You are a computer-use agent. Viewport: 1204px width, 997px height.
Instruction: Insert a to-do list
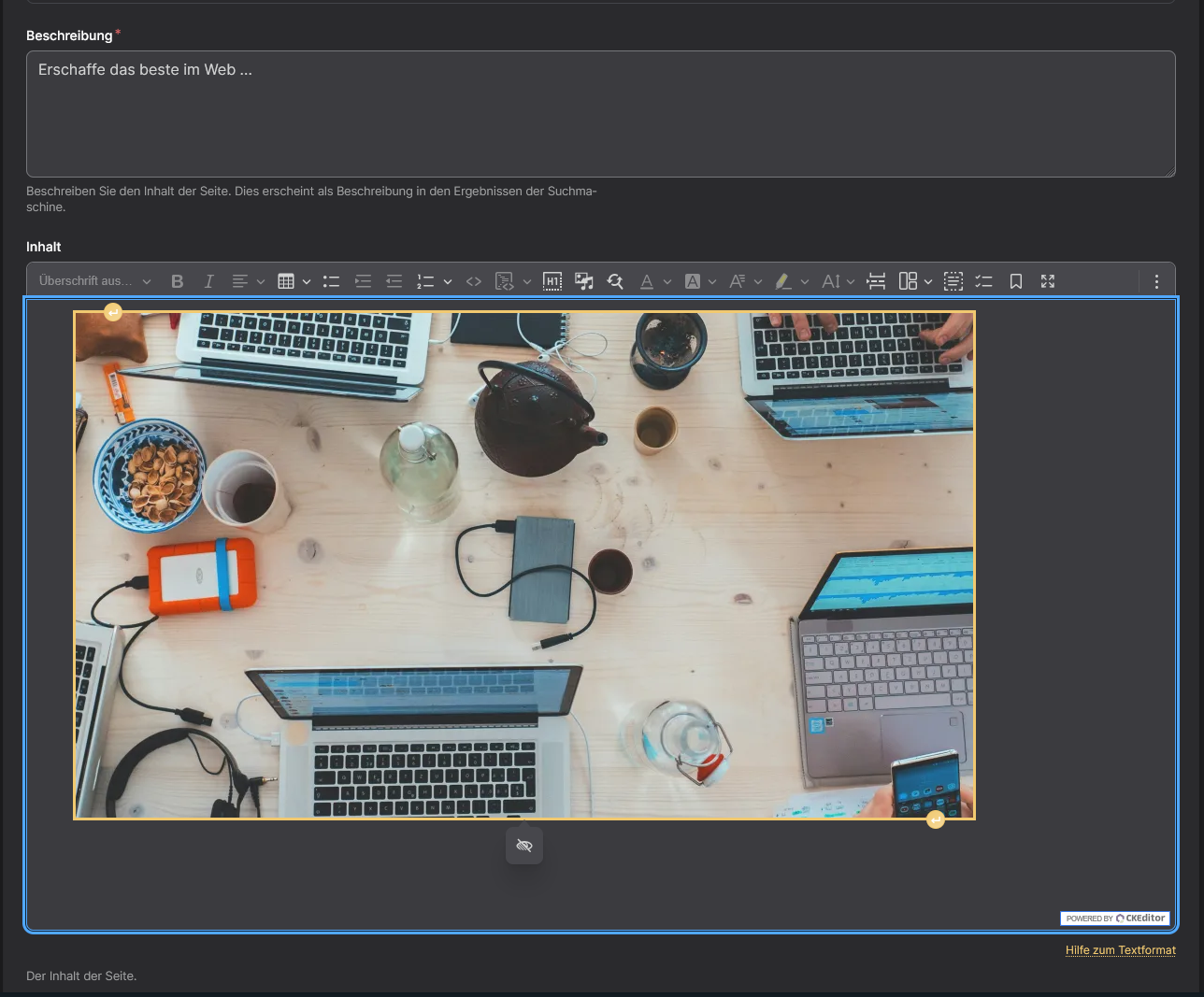click(x=983, y=281)
